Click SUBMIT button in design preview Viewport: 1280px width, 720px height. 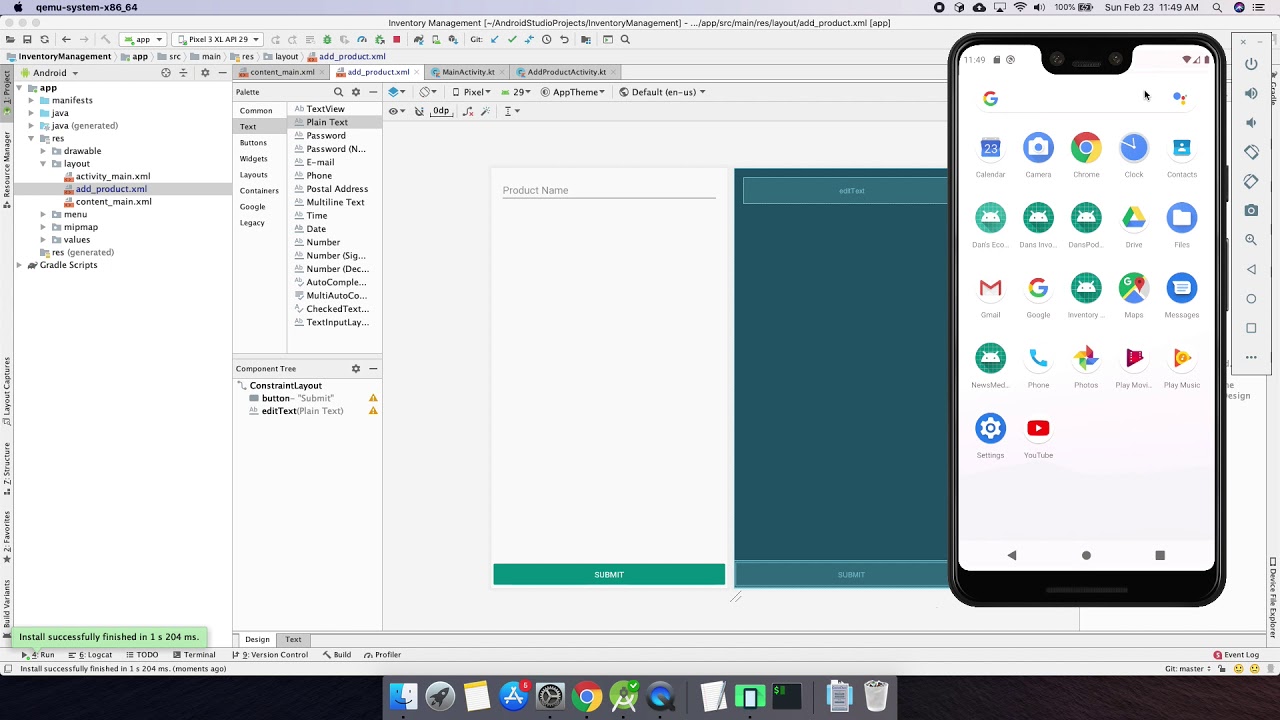[x=609, y=575]
